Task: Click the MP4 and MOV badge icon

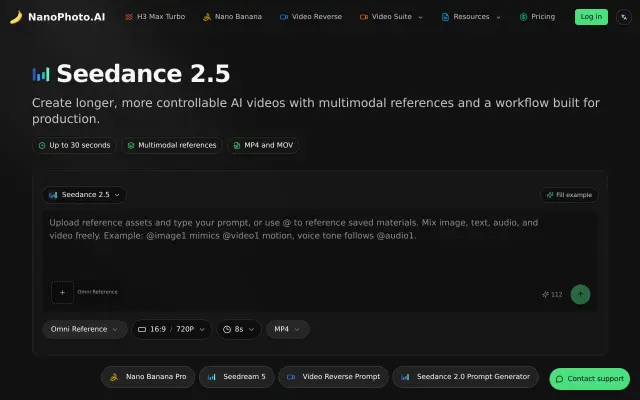Action: tap(237, 146)
